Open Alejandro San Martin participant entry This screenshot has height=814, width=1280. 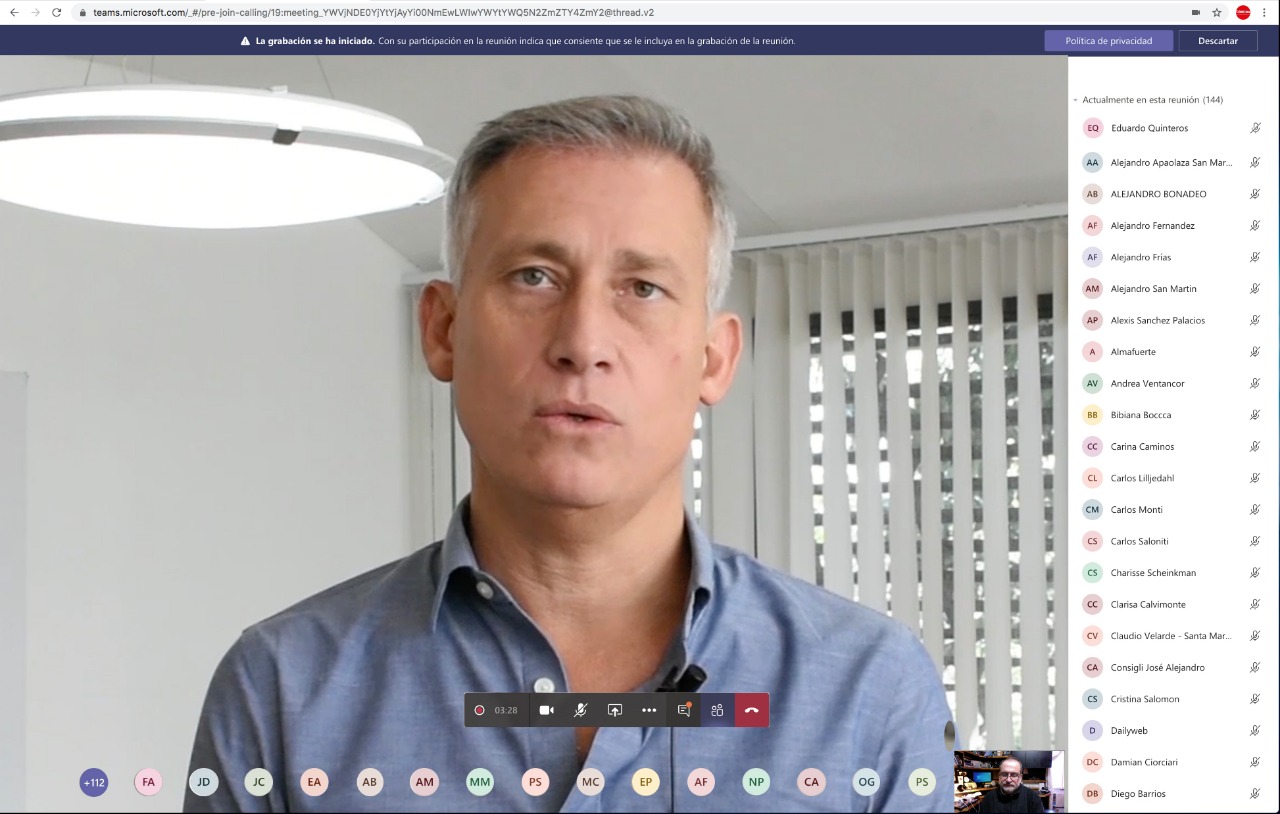click(x=1154, y=289)
